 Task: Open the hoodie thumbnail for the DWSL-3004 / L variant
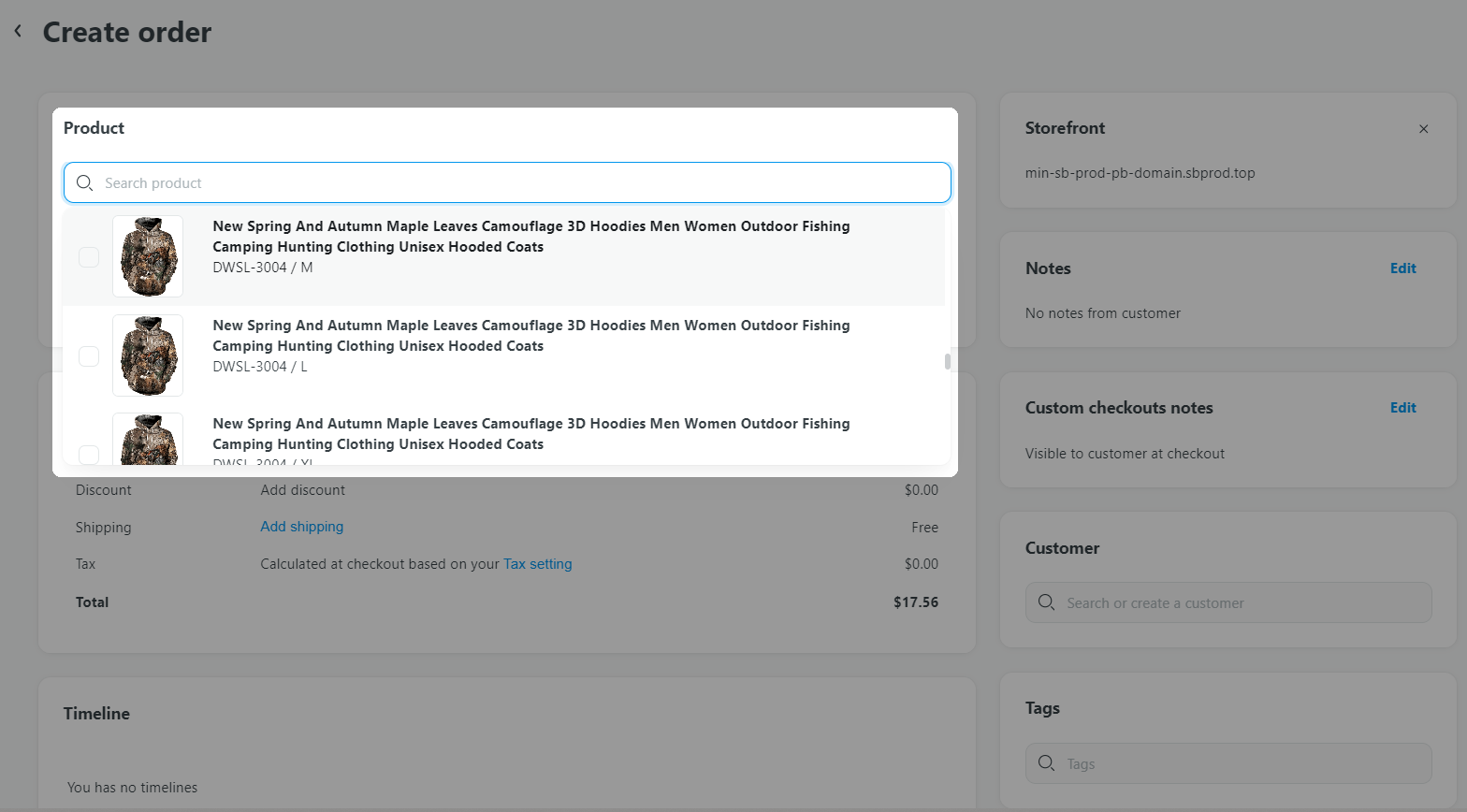click(148, 355)
